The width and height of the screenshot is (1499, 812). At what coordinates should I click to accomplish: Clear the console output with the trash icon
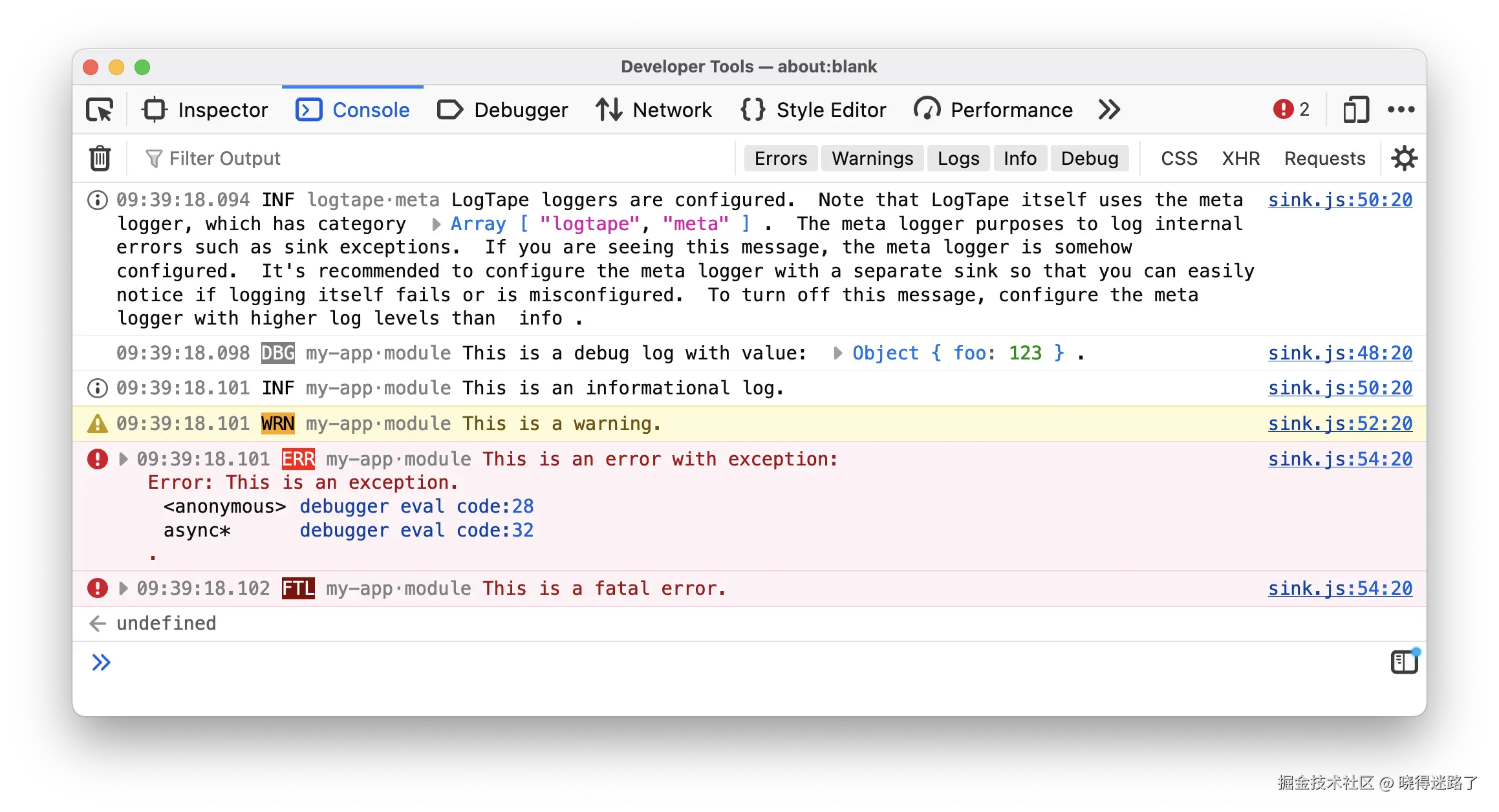[x=99, y=158]
